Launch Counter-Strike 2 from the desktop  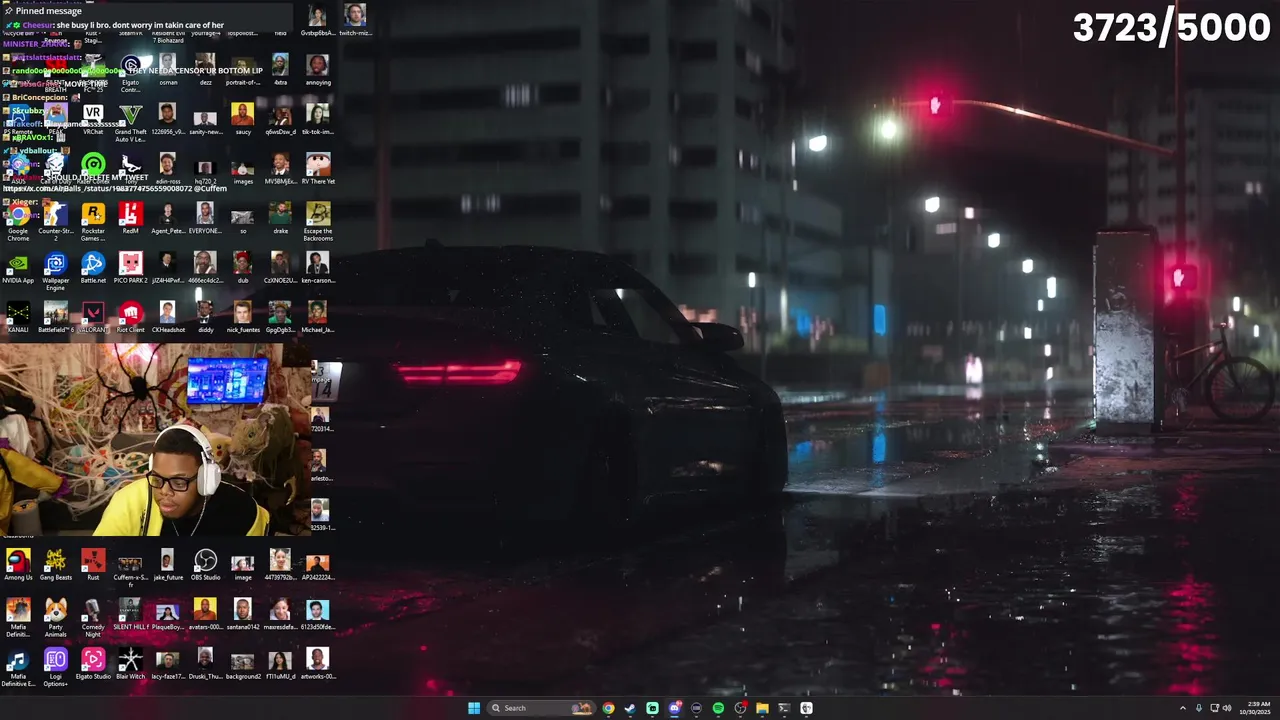point(56,221)
